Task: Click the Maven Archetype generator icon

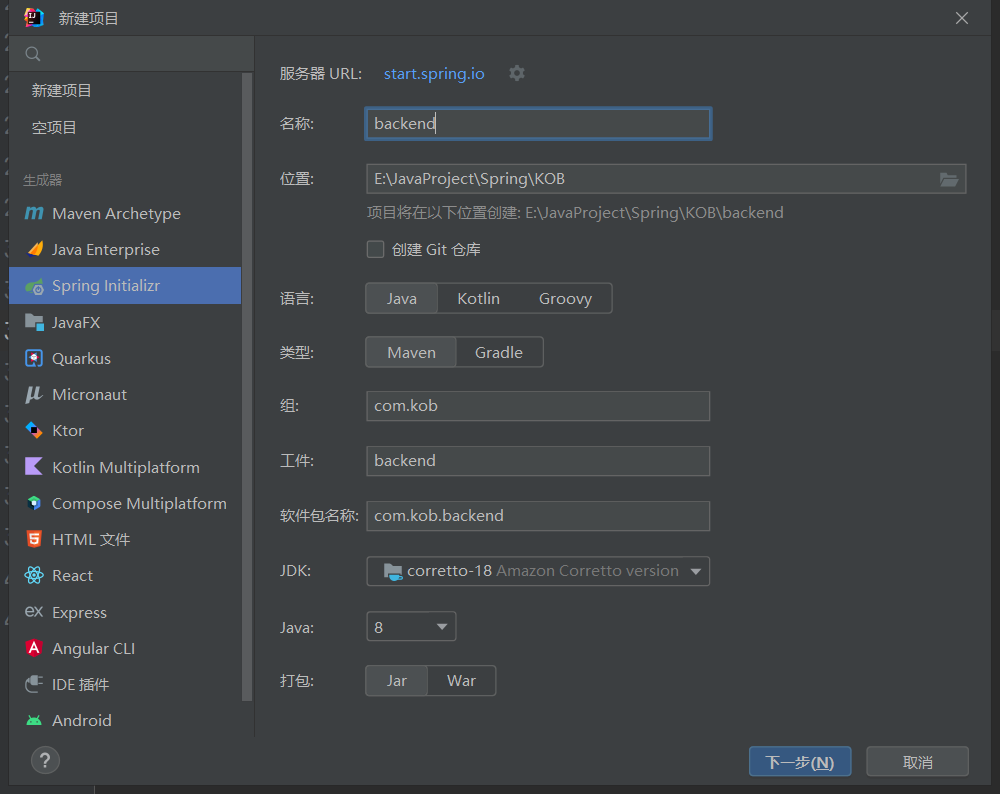Action: (34, 213)
